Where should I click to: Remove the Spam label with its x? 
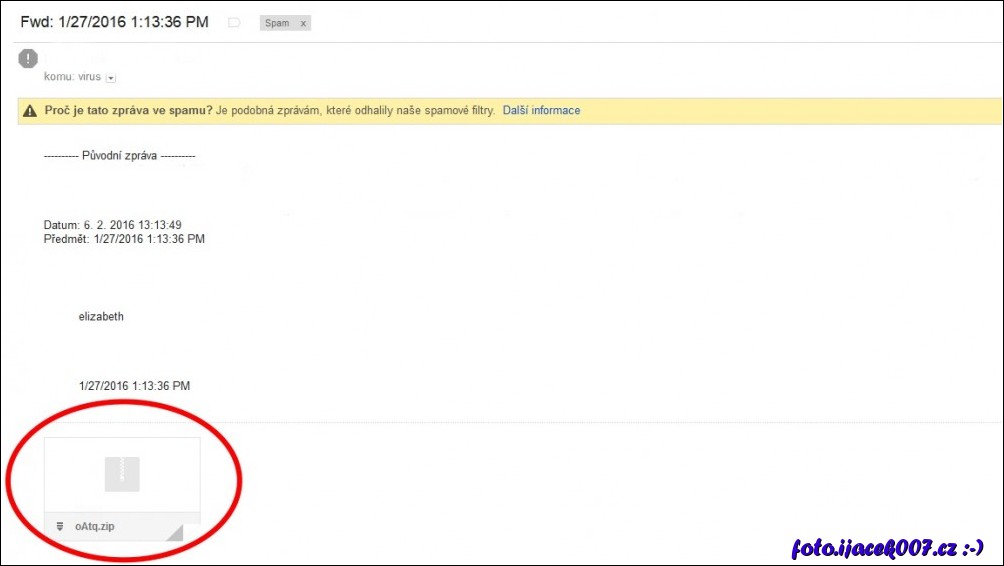302,23
